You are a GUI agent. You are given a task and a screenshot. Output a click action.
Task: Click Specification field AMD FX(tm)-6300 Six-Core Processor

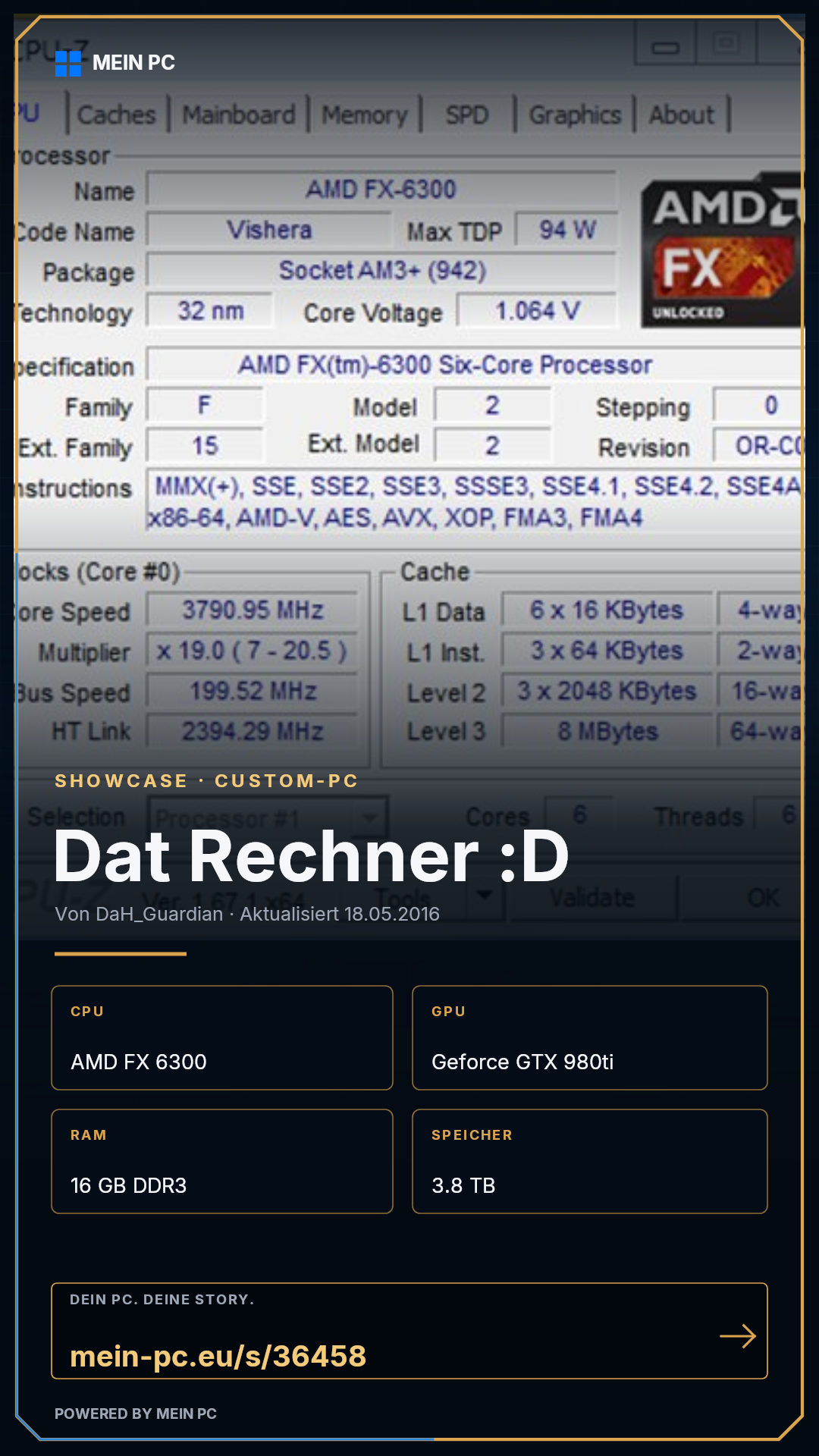475,365
